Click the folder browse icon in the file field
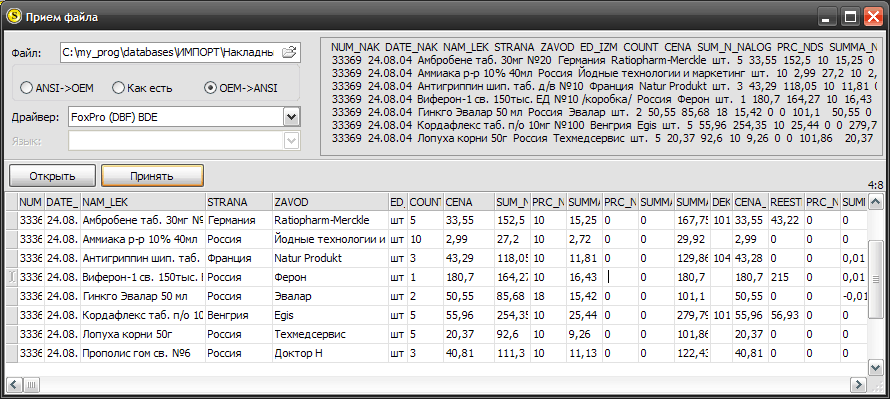The image size is (890, 399). pos(289,53)
